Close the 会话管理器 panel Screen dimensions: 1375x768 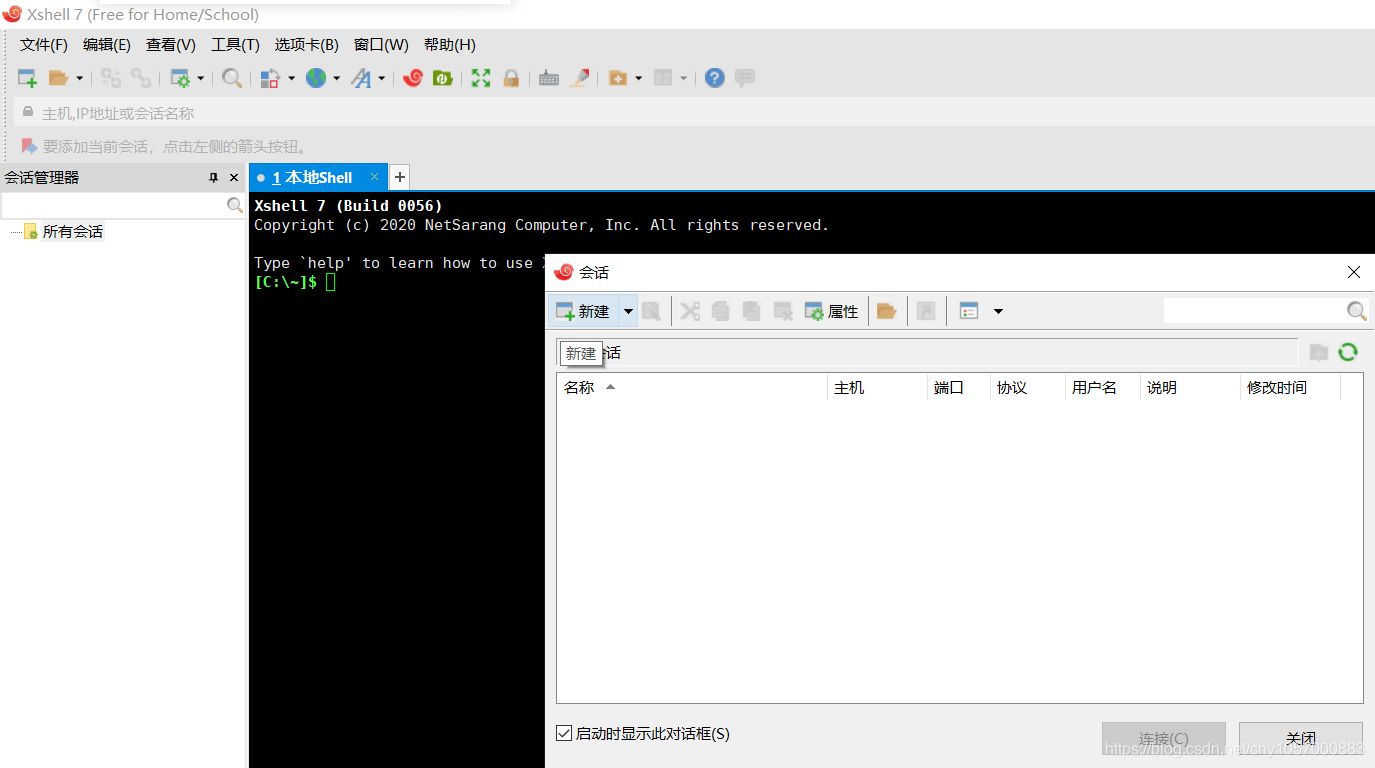(234, 178)
